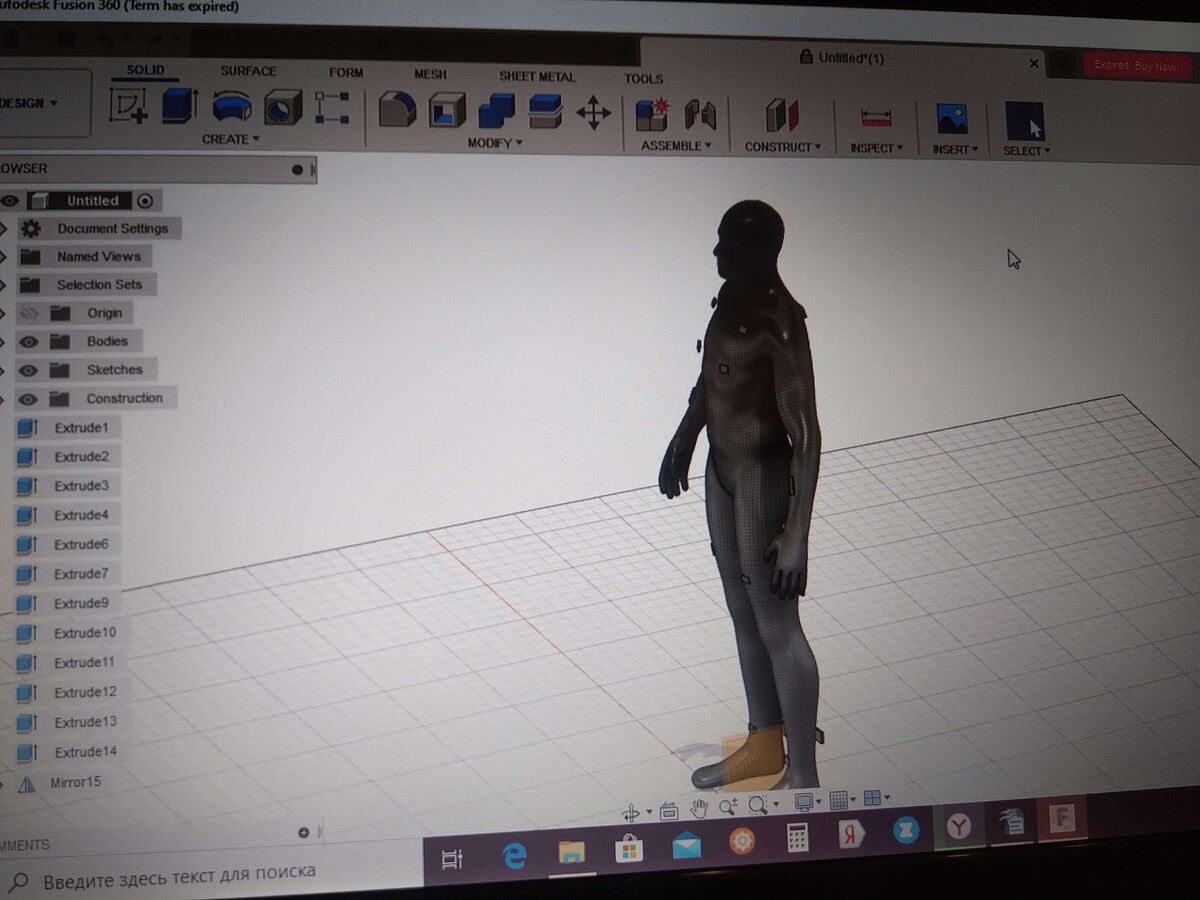
Task: Click the Zoom Window fit icon
Action: pos(757,804)
